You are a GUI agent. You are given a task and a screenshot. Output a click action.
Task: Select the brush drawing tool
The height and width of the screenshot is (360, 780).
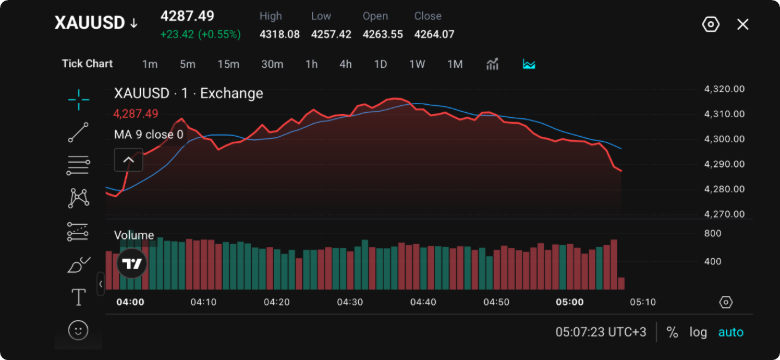(x=79, y=265)
